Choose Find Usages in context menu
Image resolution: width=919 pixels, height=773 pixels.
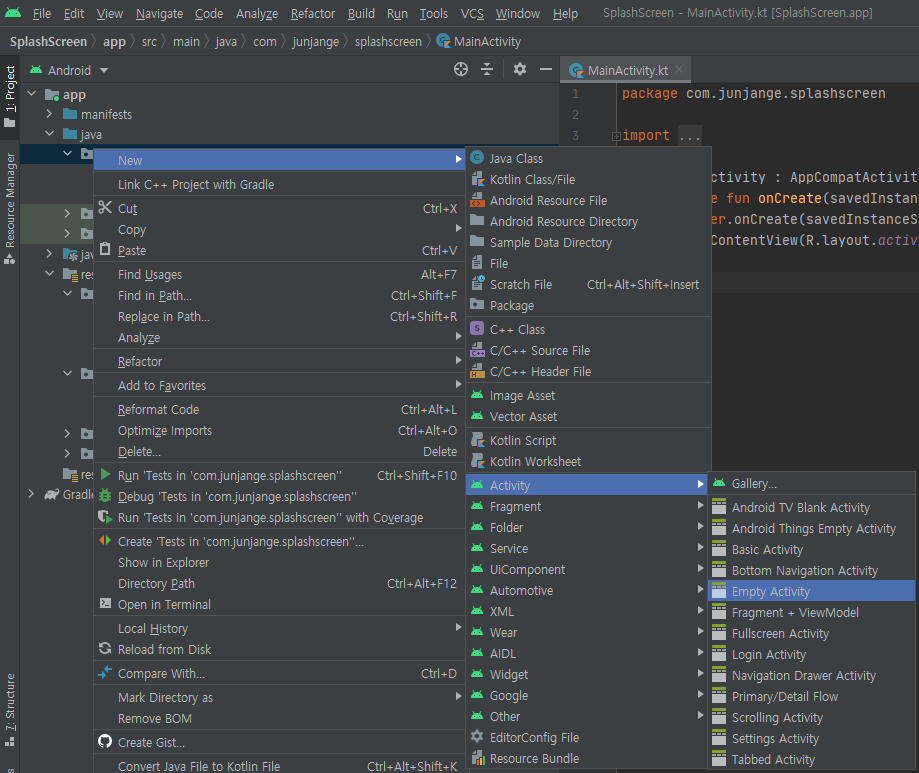(279, 274)
